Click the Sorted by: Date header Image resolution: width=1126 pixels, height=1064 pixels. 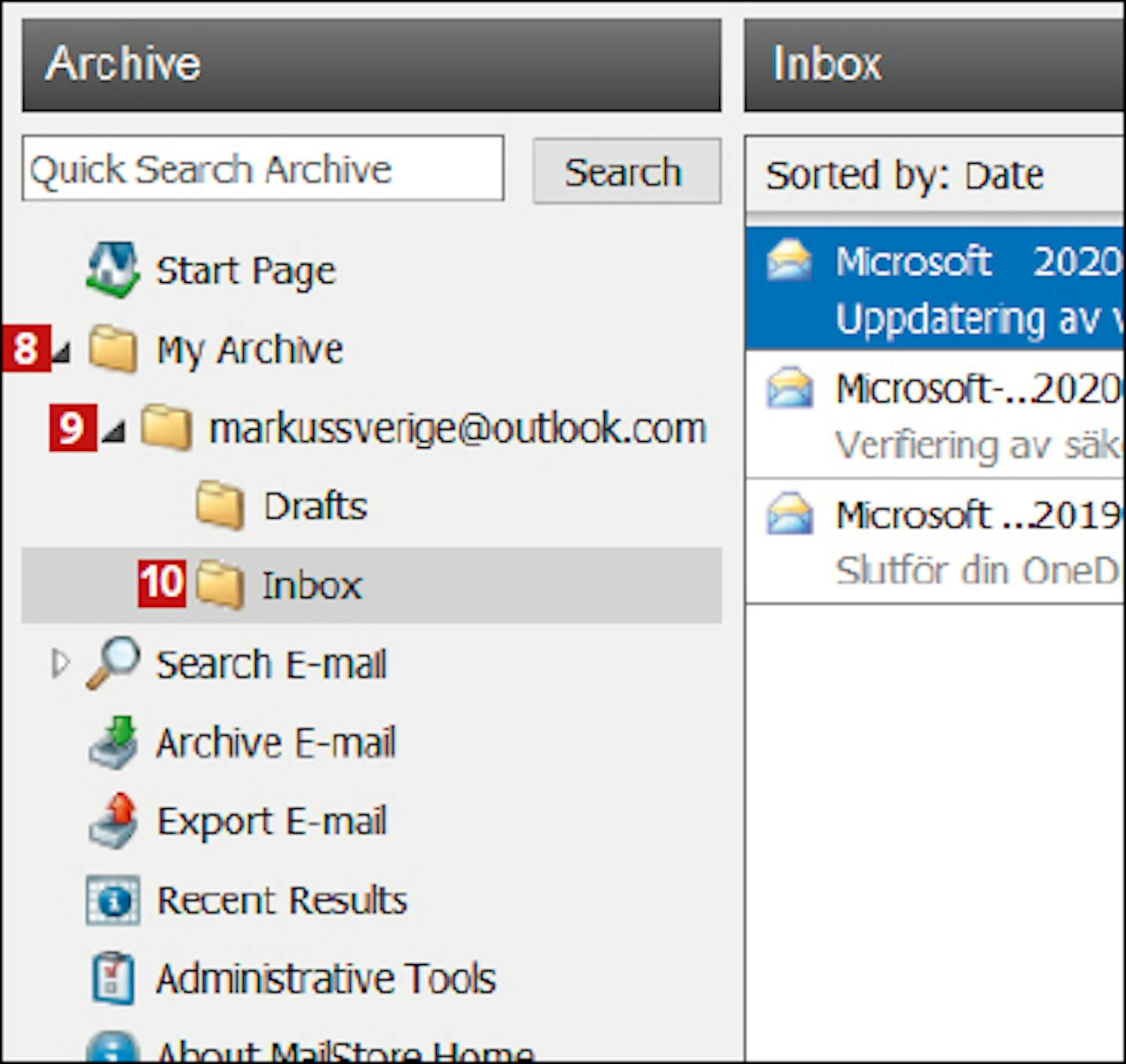[x=905, y=176]
